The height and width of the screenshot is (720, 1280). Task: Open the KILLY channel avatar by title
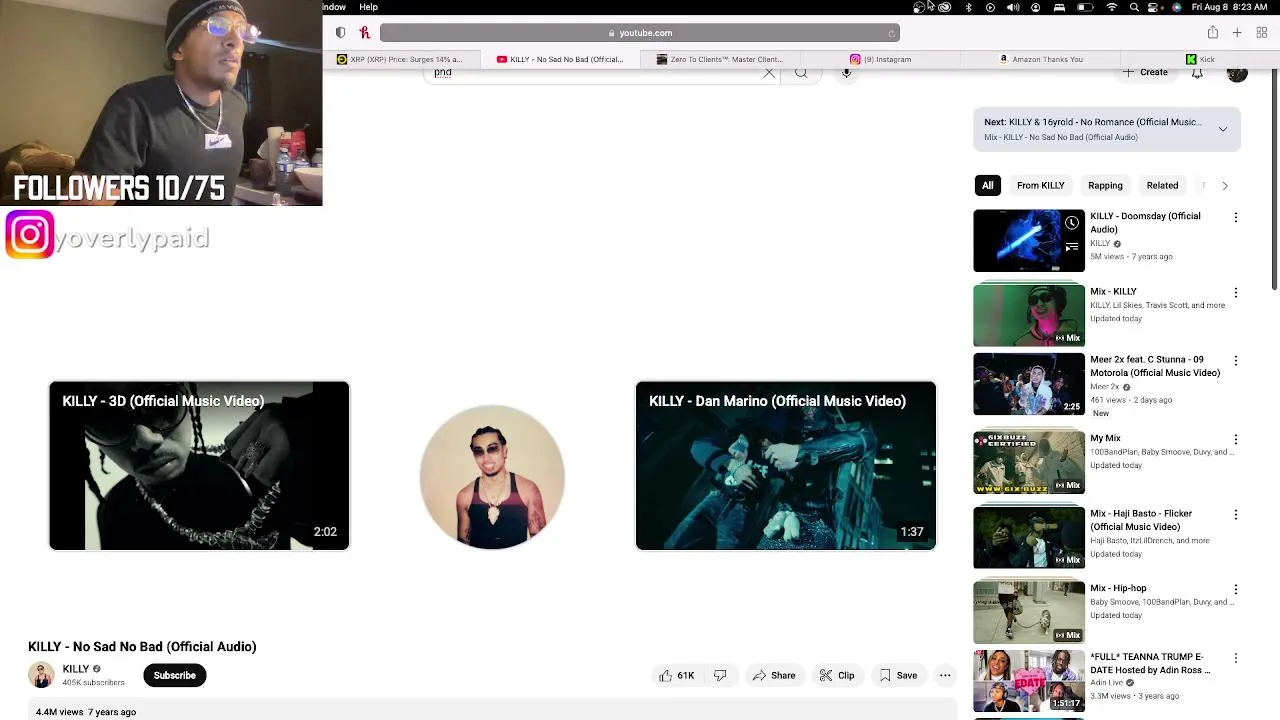[42, 676]
